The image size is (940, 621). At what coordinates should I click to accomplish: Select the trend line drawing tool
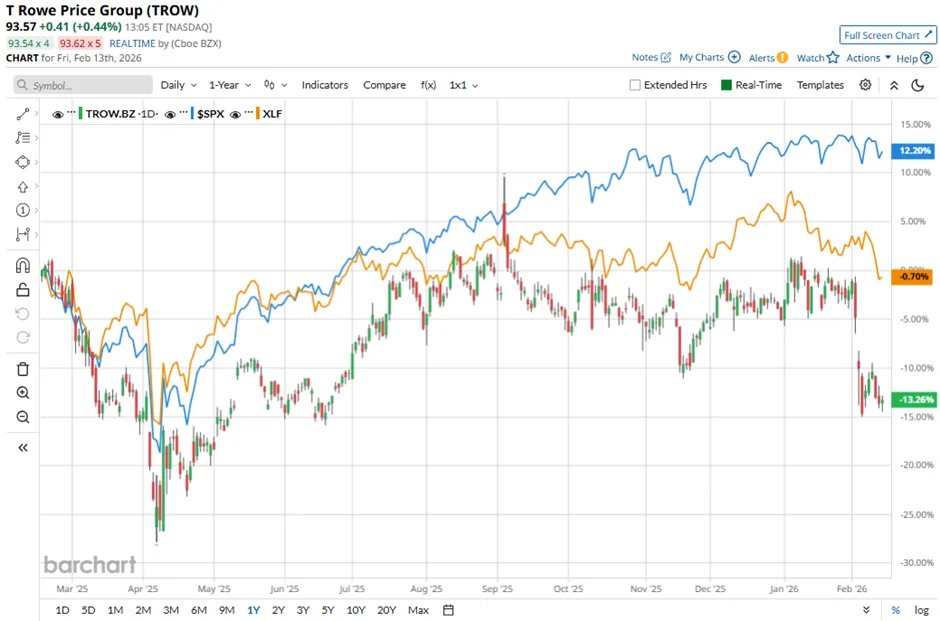[x=23, y=114]
